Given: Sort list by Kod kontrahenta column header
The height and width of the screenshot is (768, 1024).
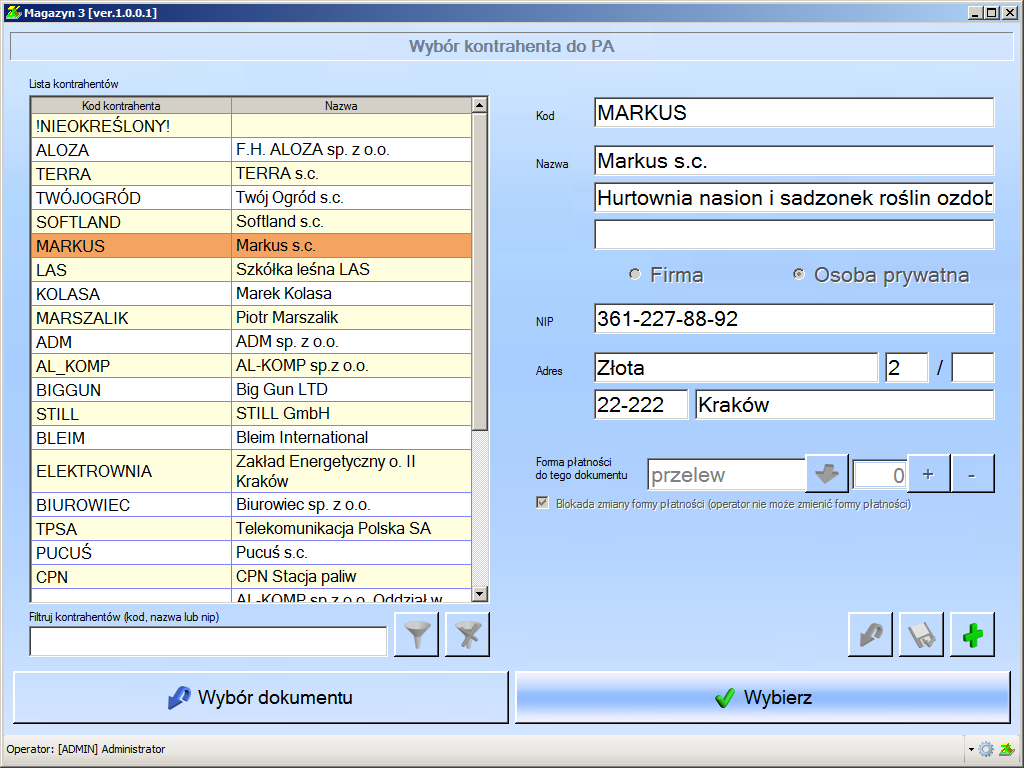Looking at the screenshot, I should [131, 105].
